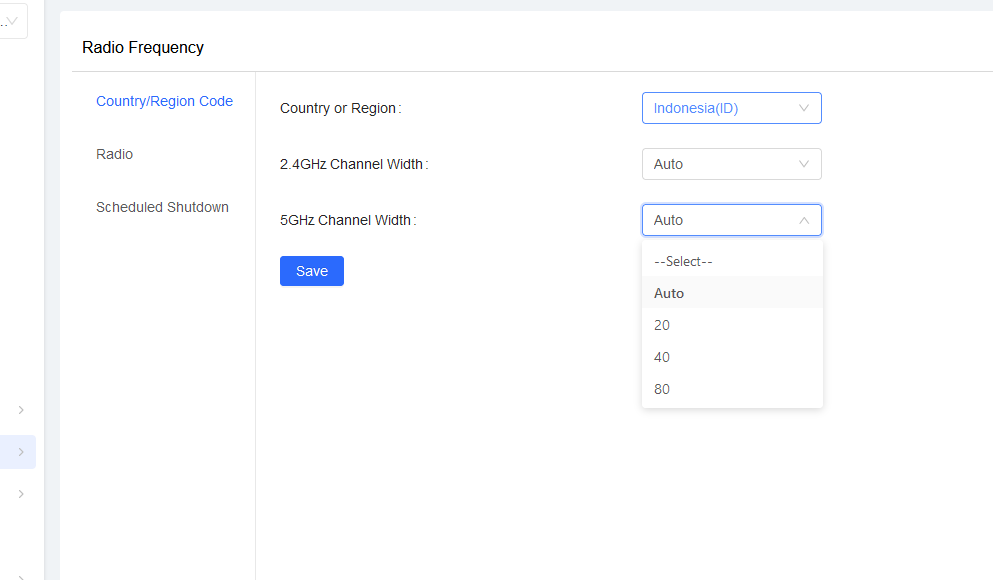Switch to Country/Region Code tab

click(x=164, y=101)
